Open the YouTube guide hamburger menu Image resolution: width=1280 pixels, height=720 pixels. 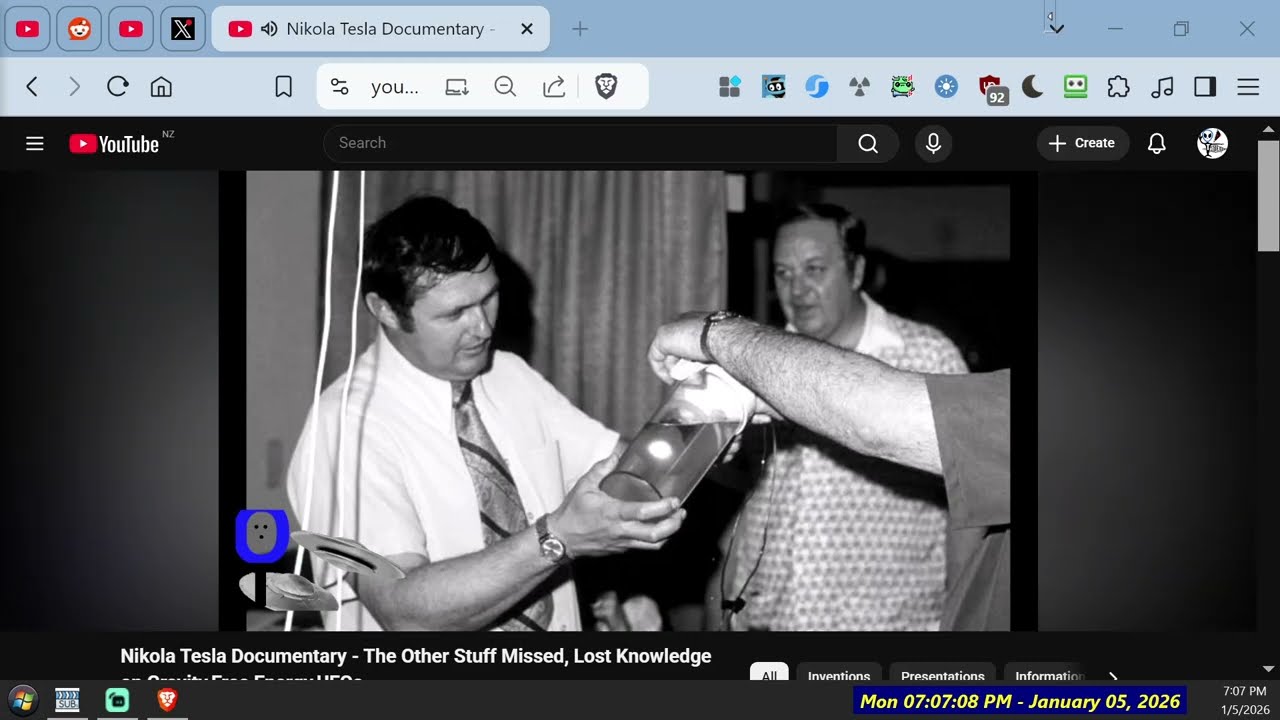(35, 144)
